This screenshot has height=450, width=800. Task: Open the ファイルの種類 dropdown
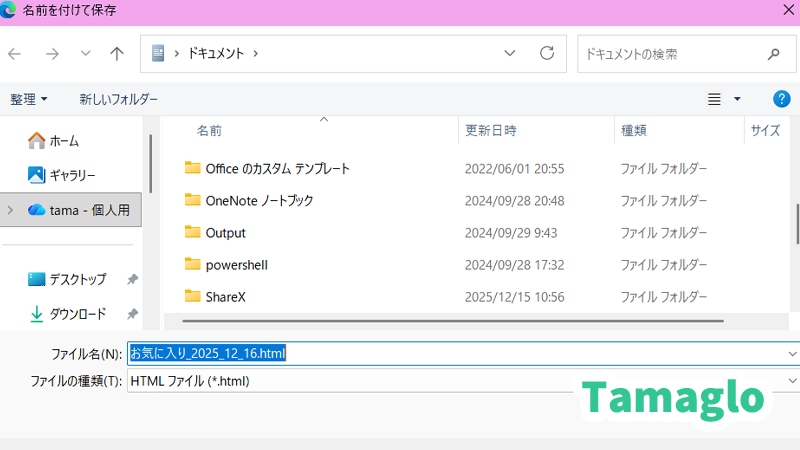792,381
